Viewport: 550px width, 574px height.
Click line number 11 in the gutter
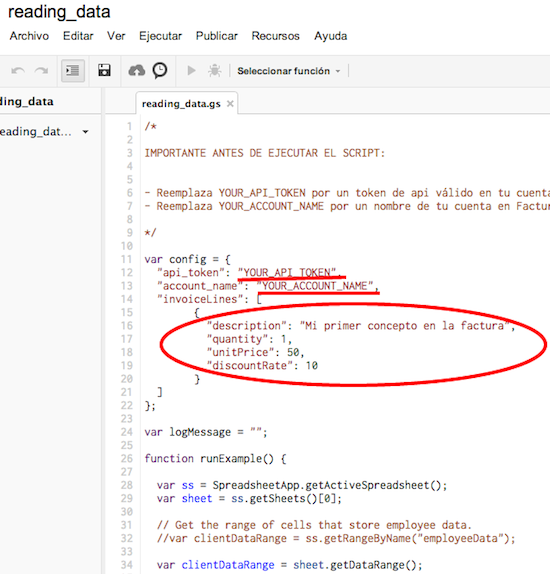click(127, 260)
